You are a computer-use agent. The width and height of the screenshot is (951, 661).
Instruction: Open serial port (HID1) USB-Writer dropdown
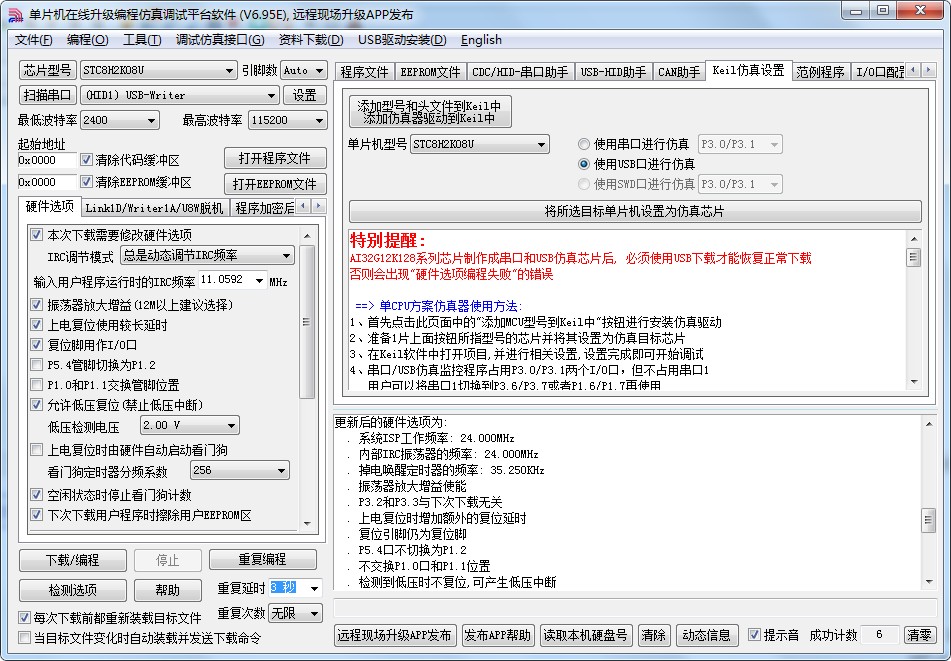coord(180,95)
